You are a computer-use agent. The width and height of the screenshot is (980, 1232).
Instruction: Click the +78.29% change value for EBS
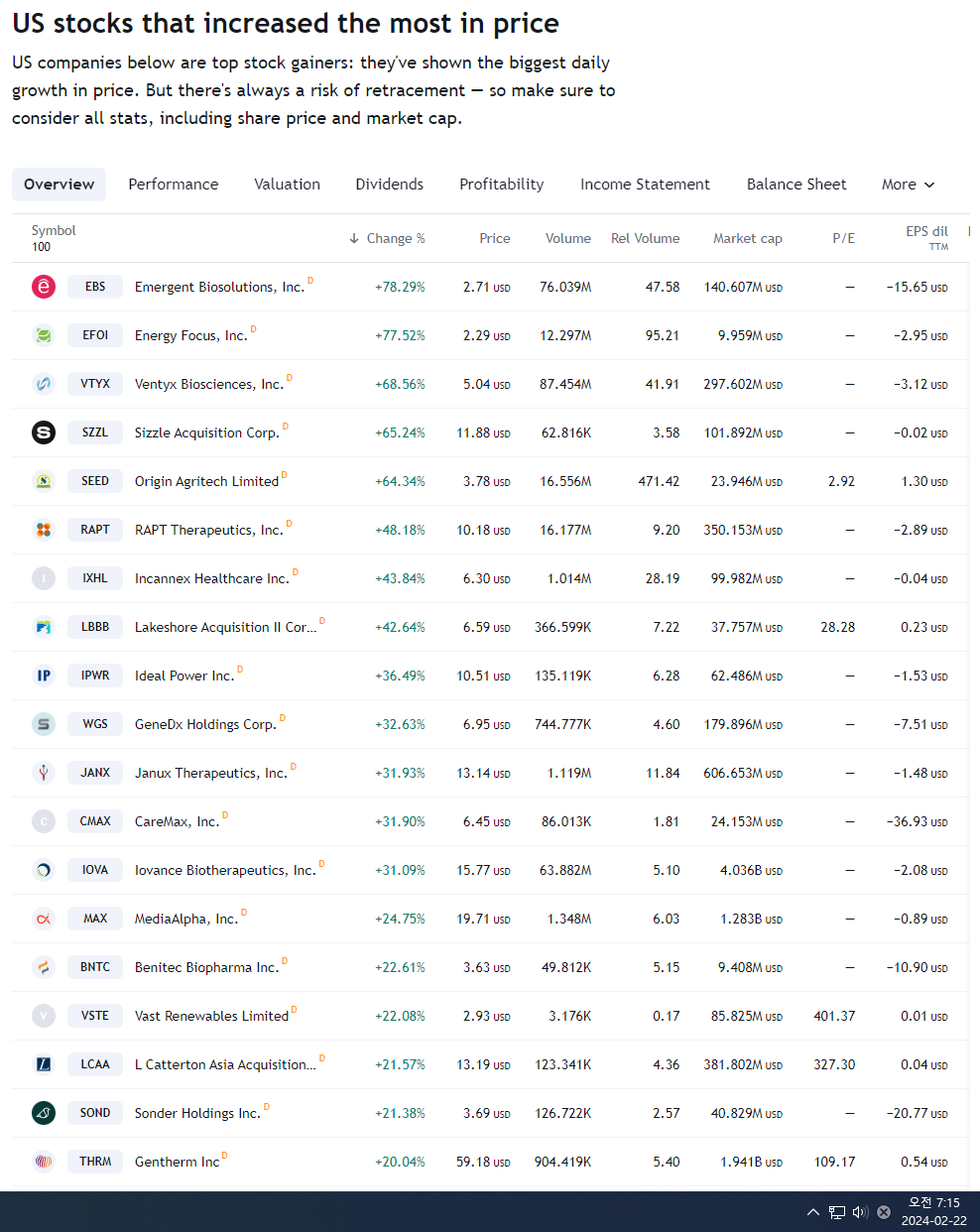(400, 287)
